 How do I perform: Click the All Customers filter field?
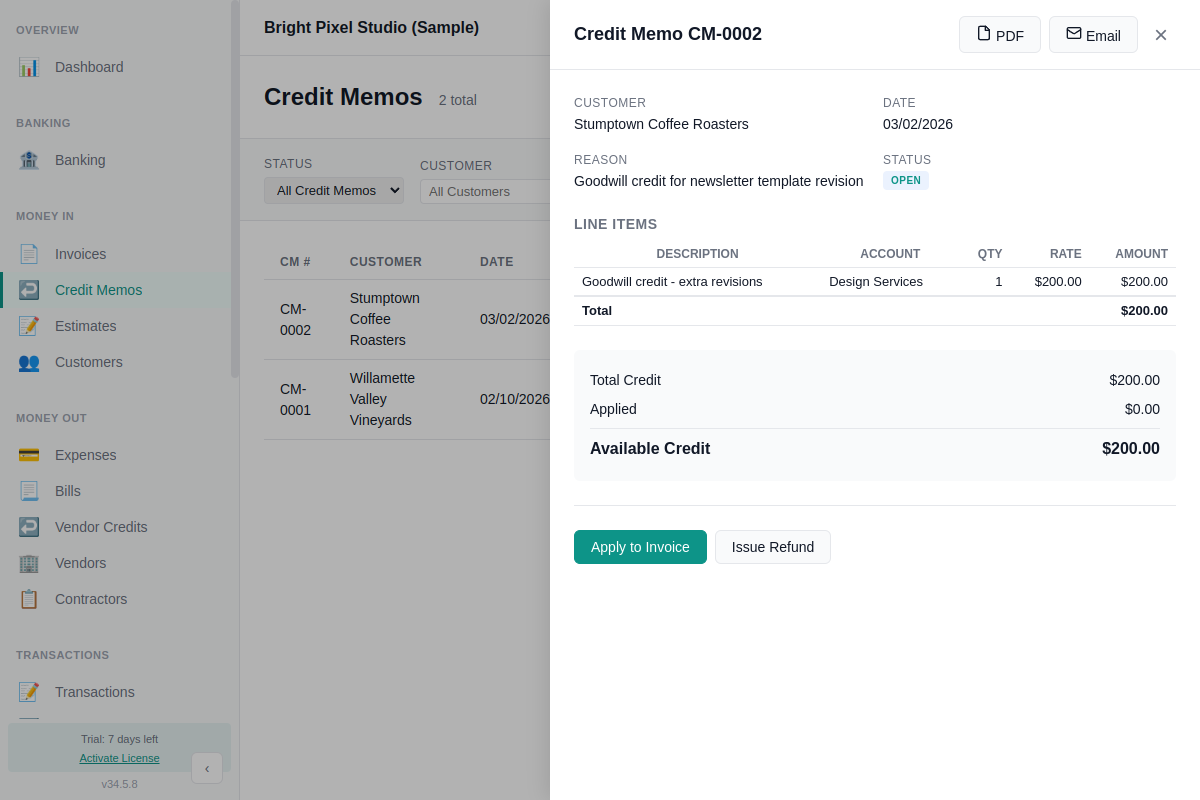pyautogui.click(x=510, y=191)
